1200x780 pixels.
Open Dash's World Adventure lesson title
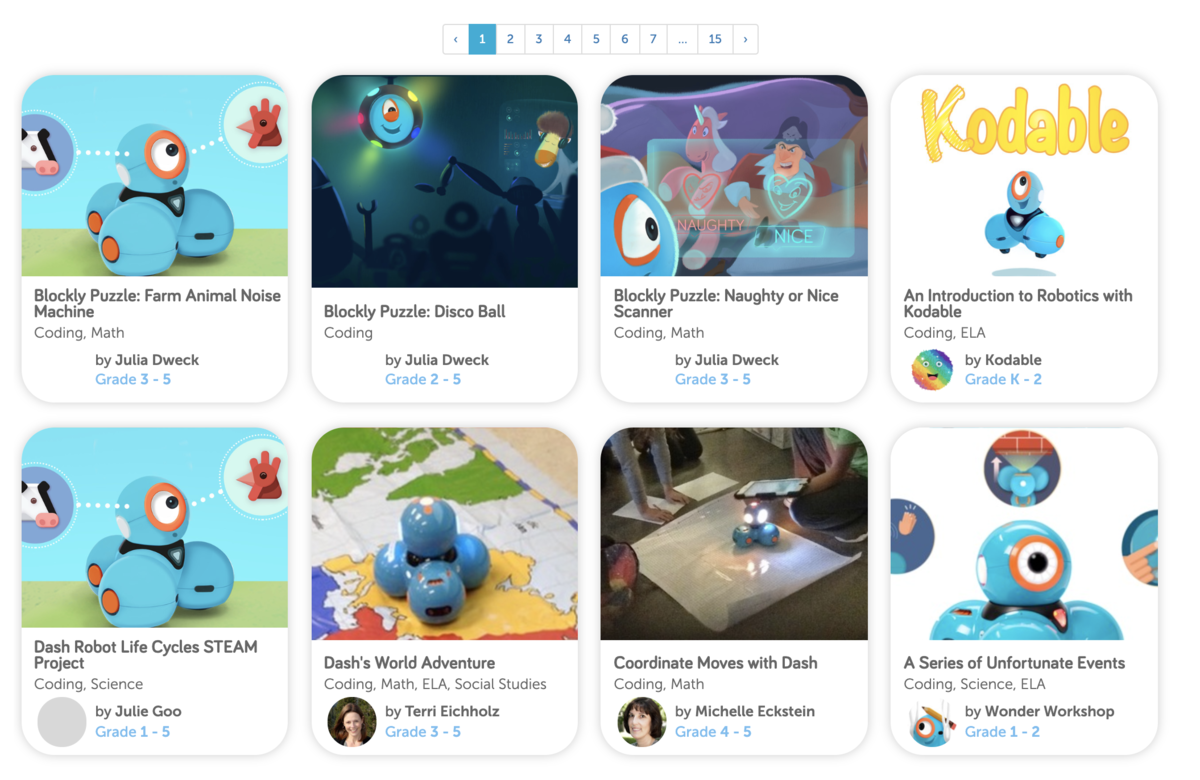click(x=409, y=663)
